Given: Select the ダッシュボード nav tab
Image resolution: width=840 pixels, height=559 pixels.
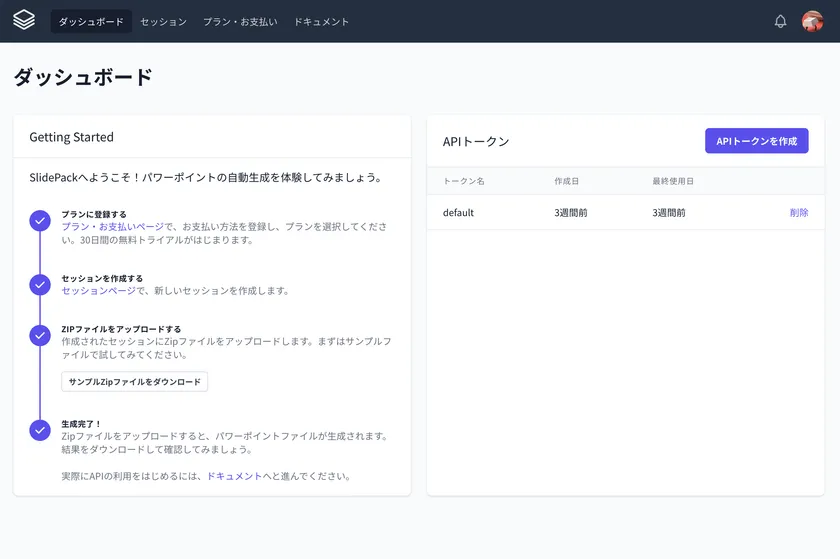Looking at the screenshot, I should coord(91,21).
